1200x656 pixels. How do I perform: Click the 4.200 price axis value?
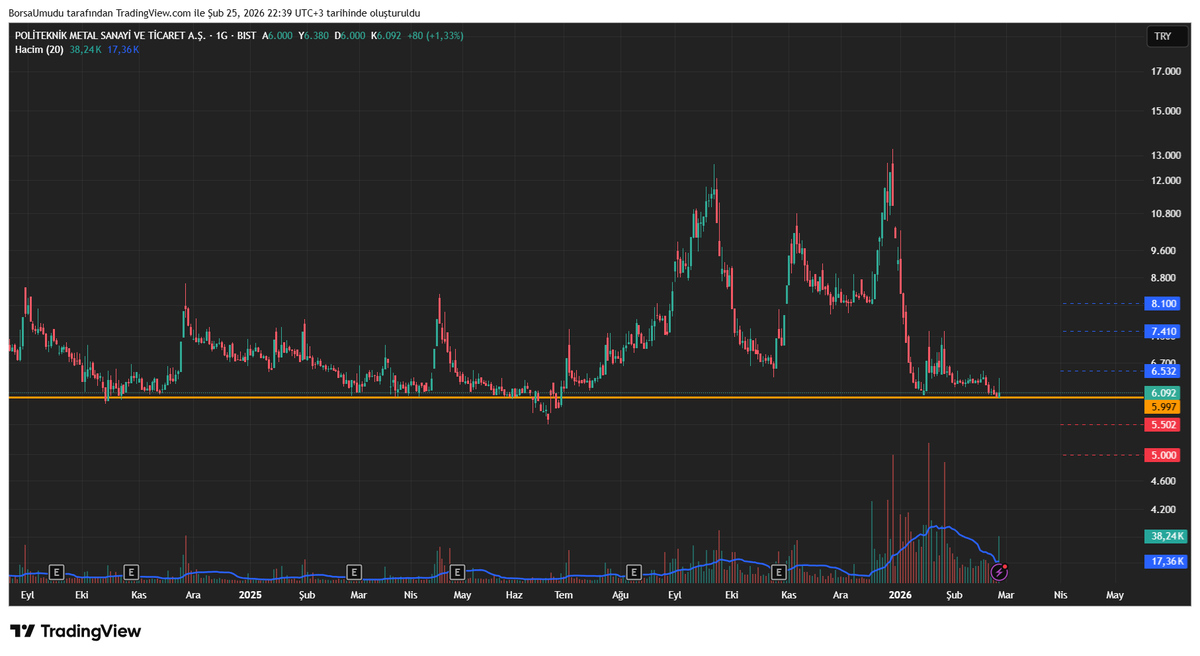(1164, 510)
